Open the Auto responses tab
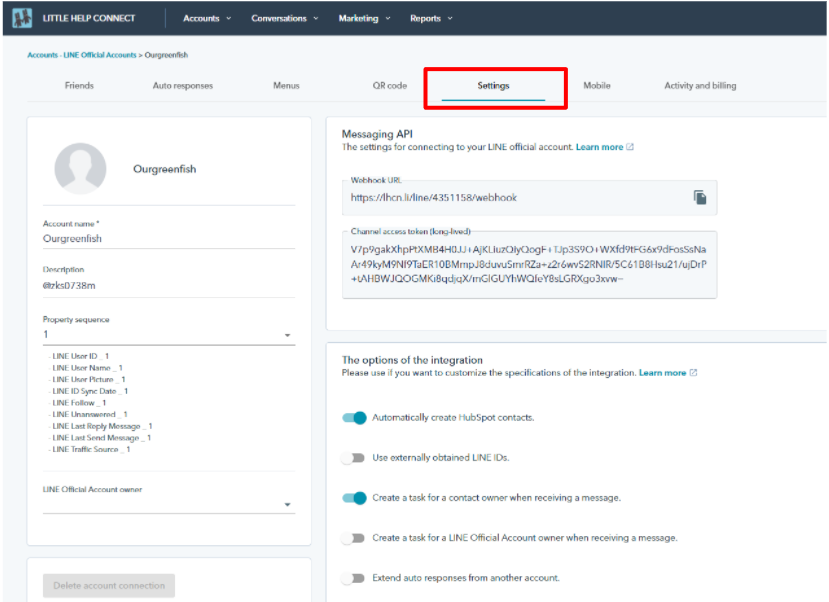This screenshot has height=602, width=829. [x=183, y=86]
